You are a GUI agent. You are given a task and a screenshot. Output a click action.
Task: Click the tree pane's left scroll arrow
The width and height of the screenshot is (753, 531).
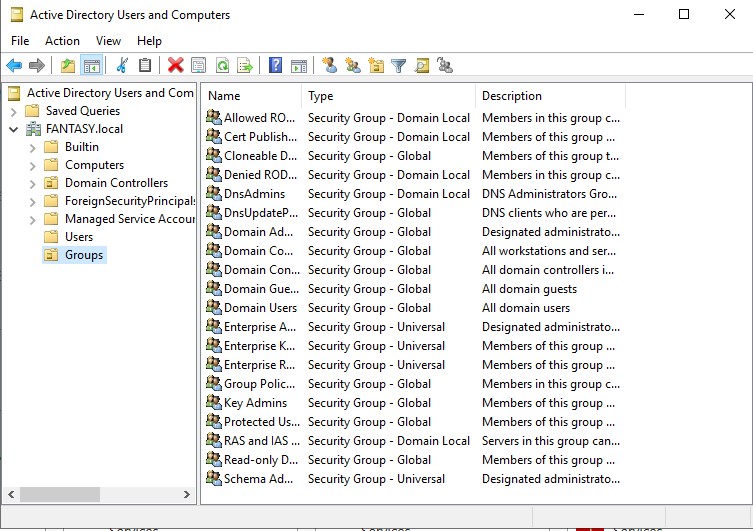(x=11, y=494)
